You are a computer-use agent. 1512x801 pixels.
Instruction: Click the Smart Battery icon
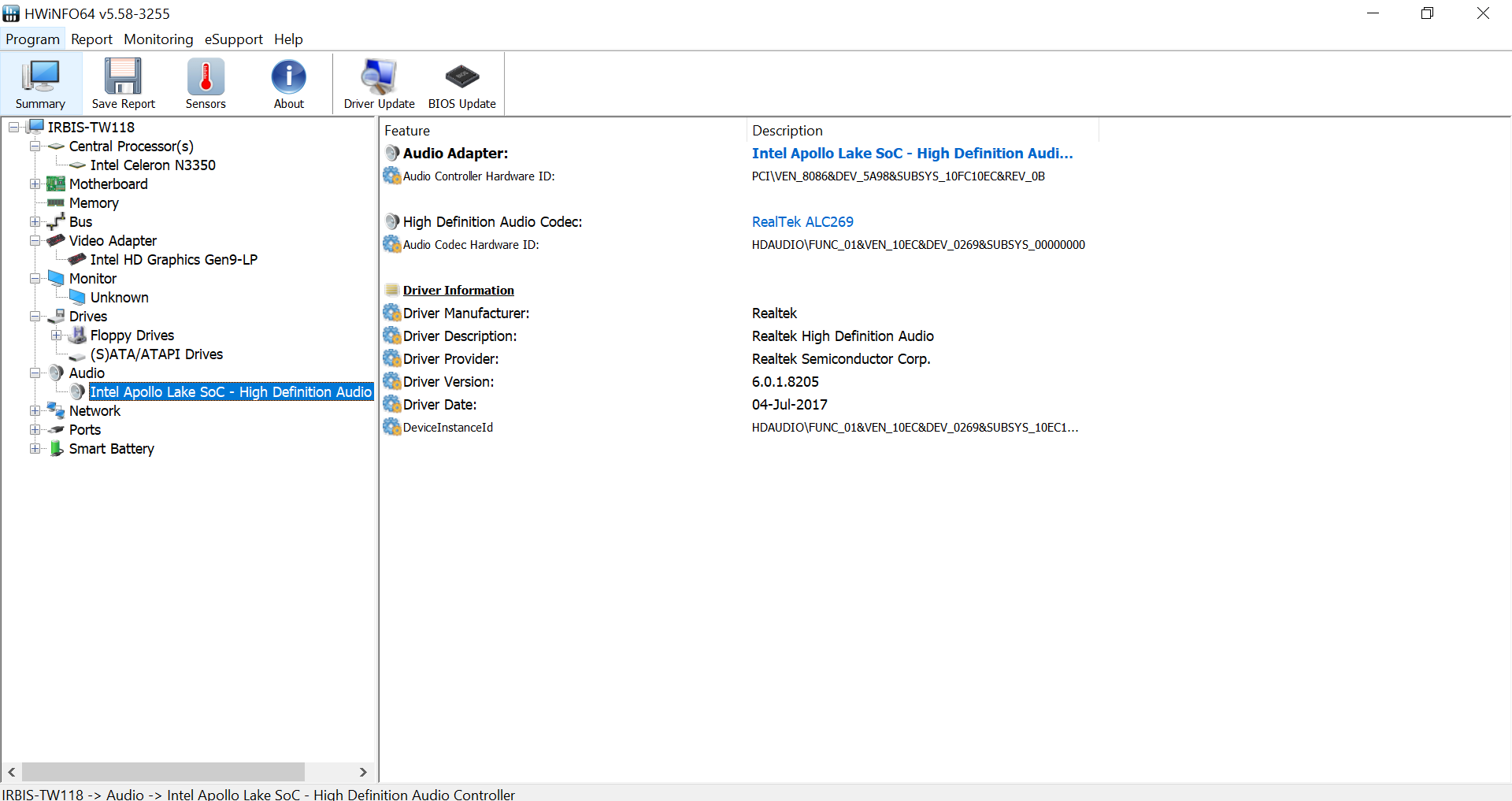57,448
